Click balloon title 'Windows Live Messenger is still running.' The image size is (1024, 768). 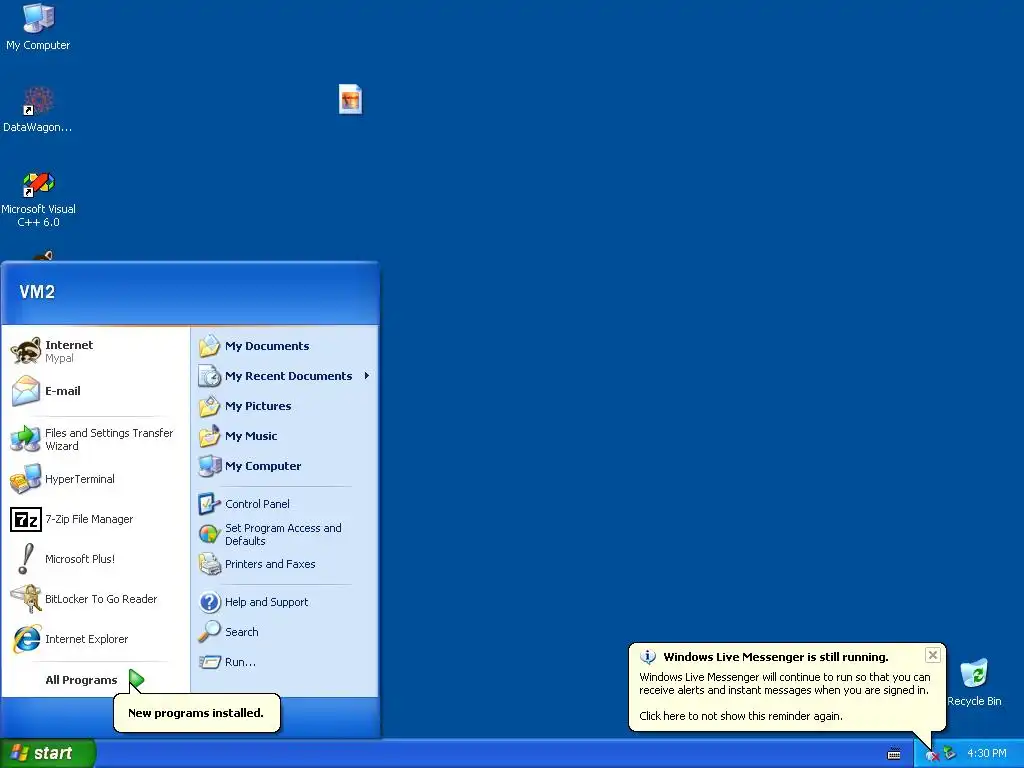[776, 657]
